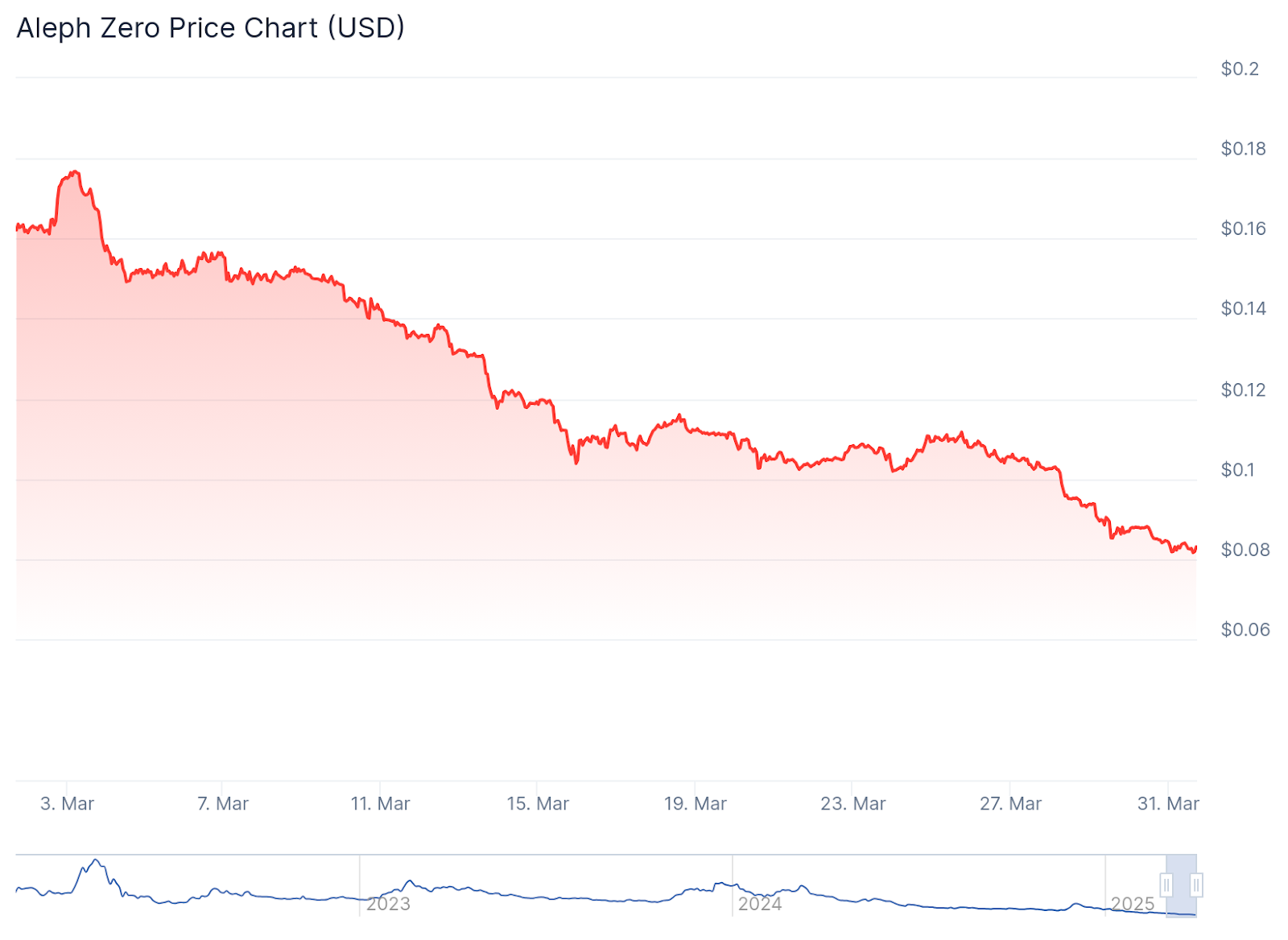Click the early navigator peak before 2023
1288x940 pixels.
click(96, 861)
